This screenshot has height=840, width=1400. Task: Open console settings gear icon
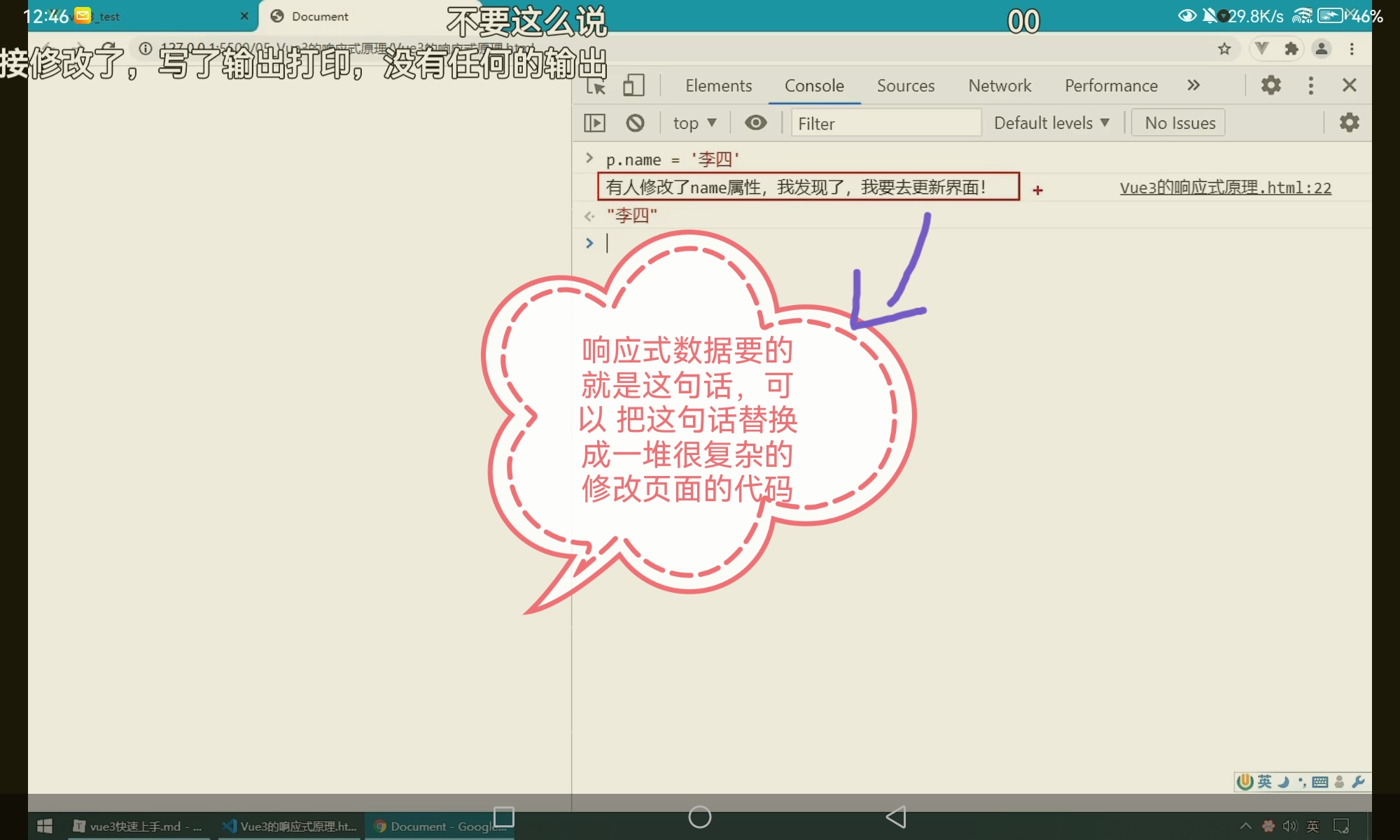click(x=1349, y=122)
